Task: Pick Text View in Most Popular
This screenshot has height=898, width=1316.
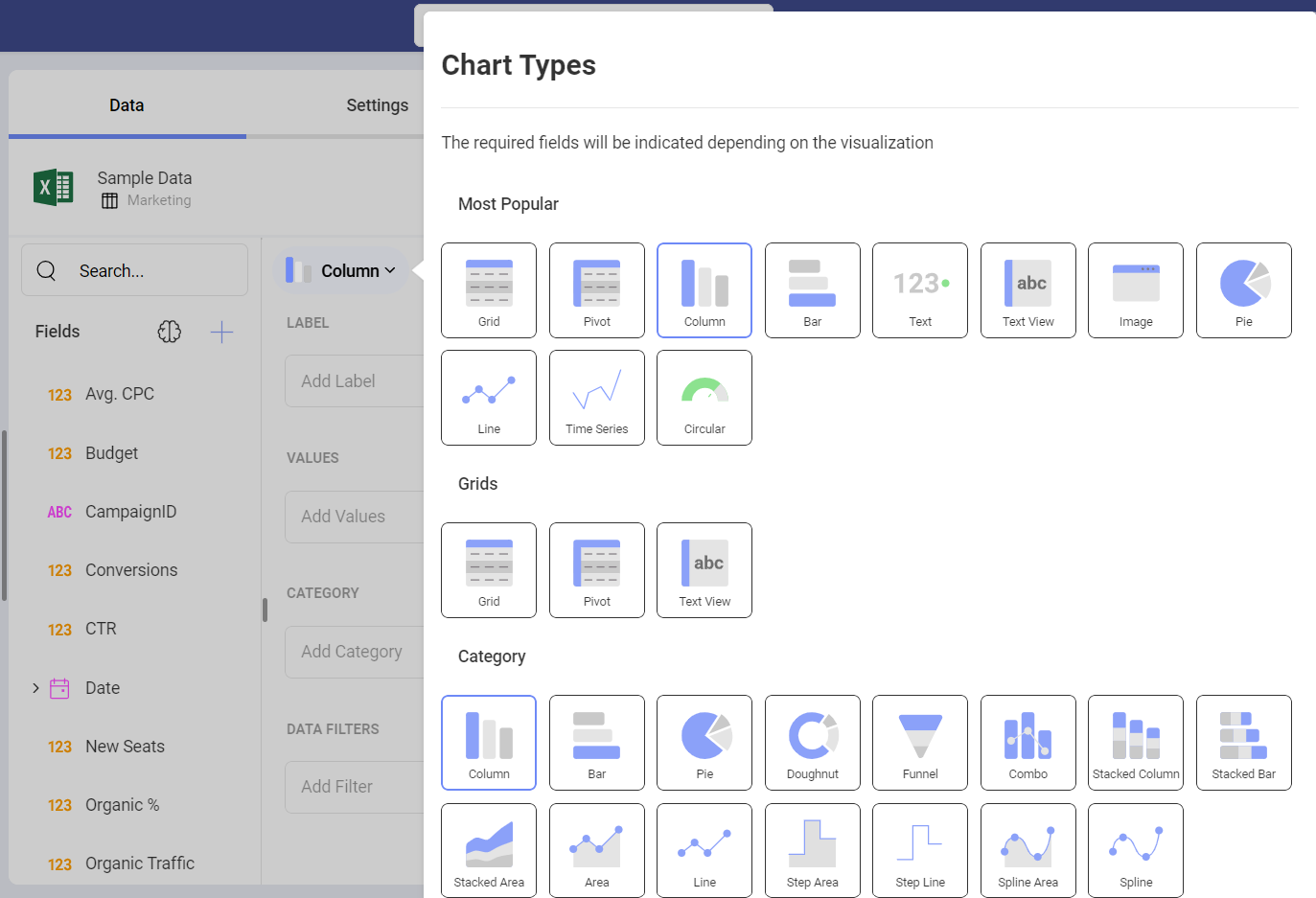Action: pyautogui.click(x=1028, y=290)
